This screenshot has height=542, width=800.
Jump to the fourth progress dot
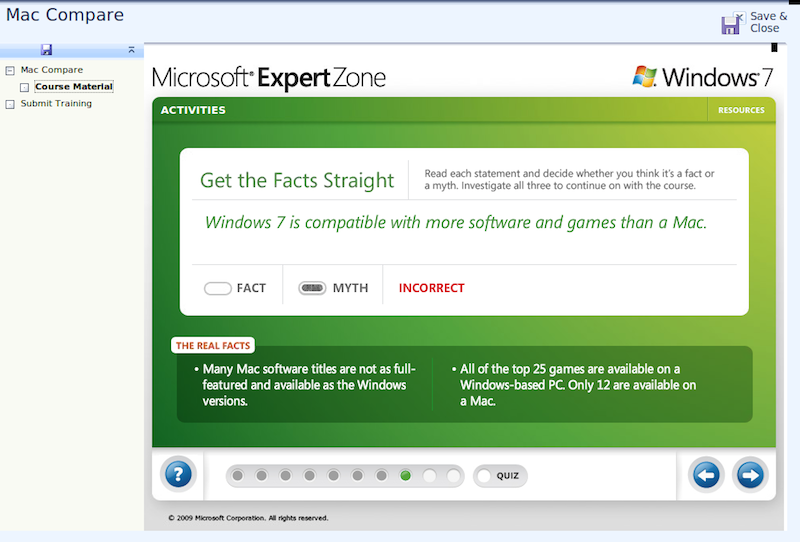pyautogui.click(x=309, y=476)
